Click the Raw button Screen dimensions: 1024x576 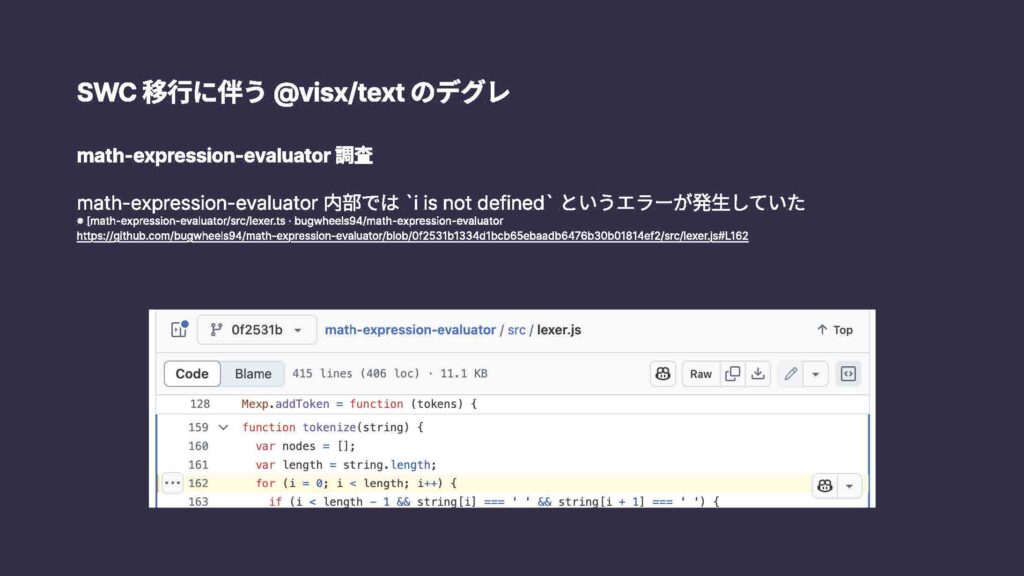coord(701,374)
